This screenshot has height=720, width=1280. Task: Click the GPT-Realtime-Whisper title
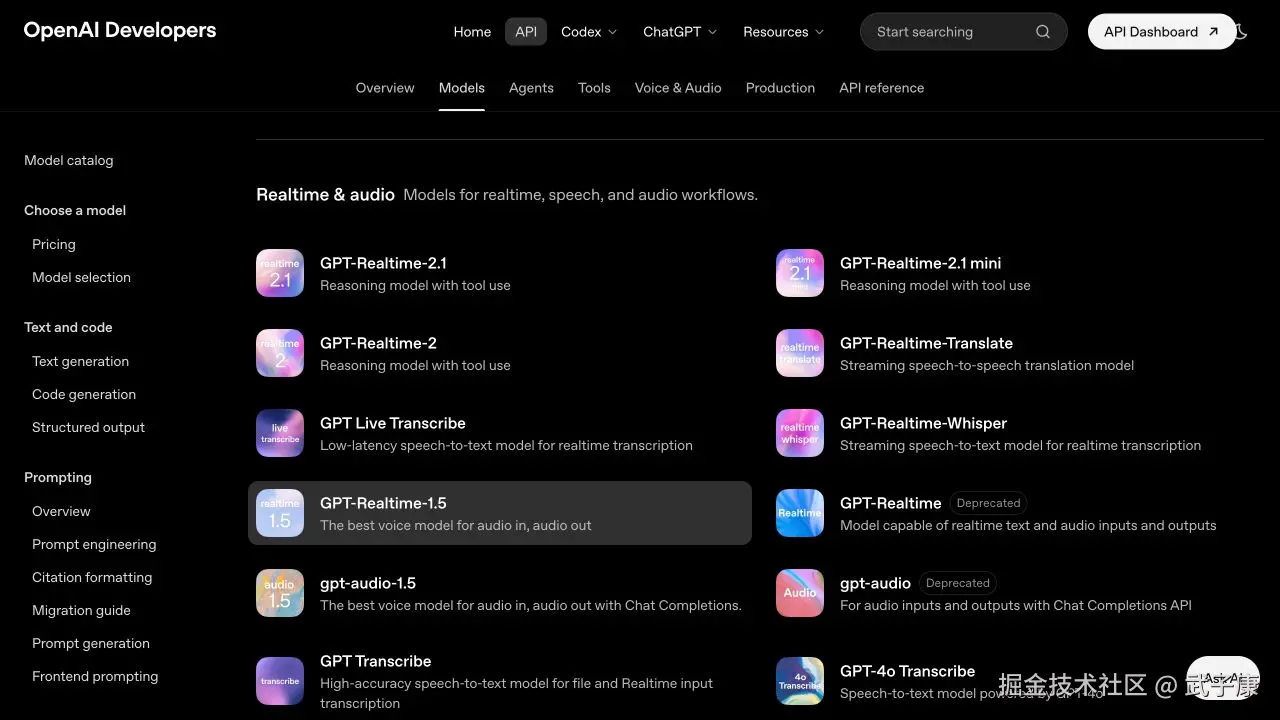[x=923, y=423]
